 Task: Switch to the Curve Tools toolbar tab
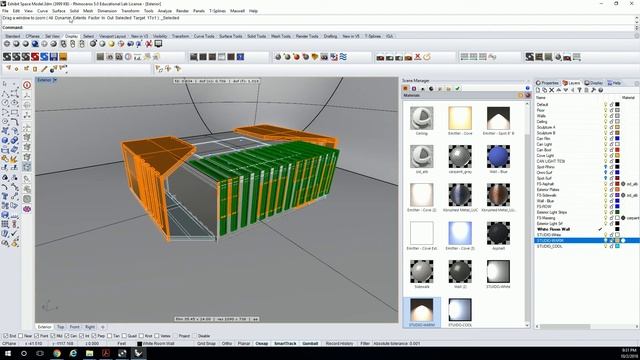click(x=204, y=36)
